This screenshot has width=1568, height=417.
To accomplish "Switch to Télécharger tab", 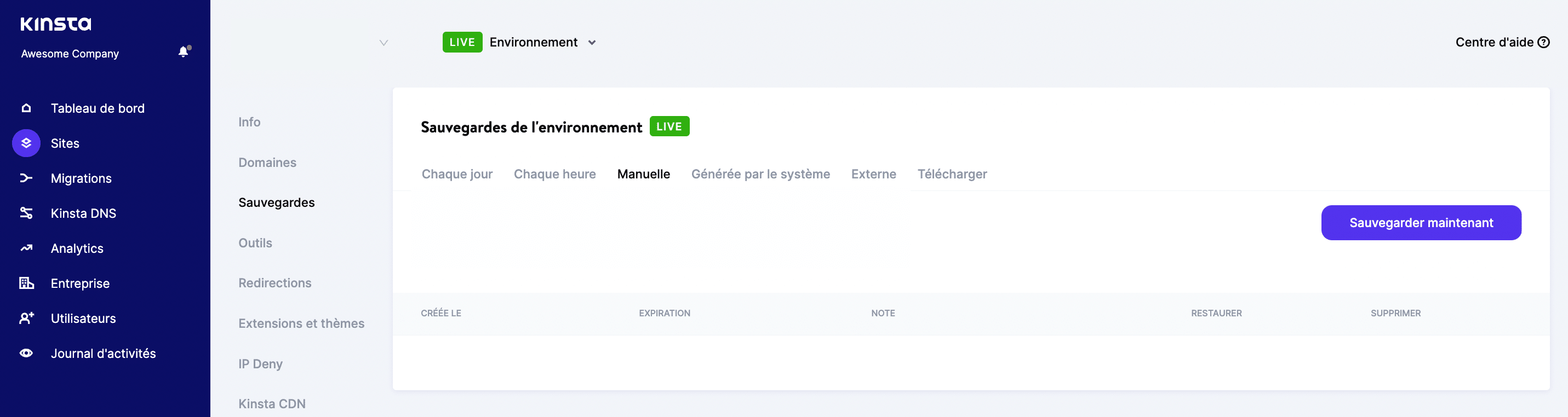I will coord(952,174).
